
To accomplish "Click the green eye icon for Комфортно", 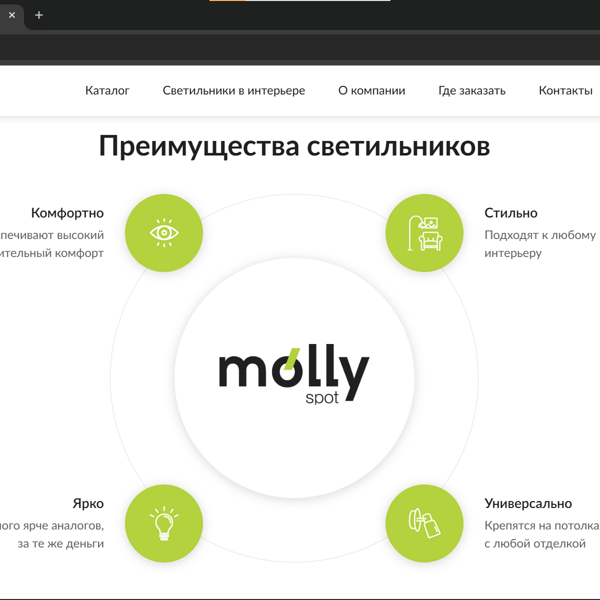I will tap(164, 233).
